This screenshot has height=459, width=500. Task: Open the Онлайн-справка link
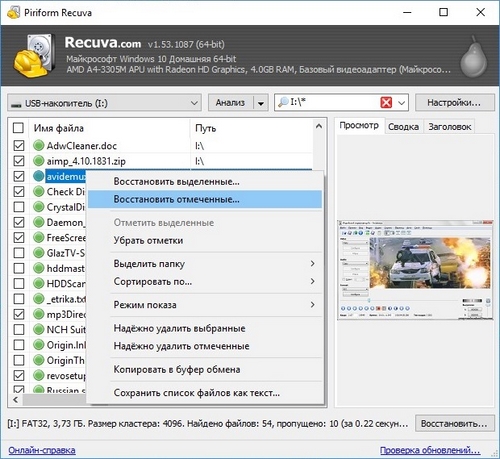tap(42, 450)
